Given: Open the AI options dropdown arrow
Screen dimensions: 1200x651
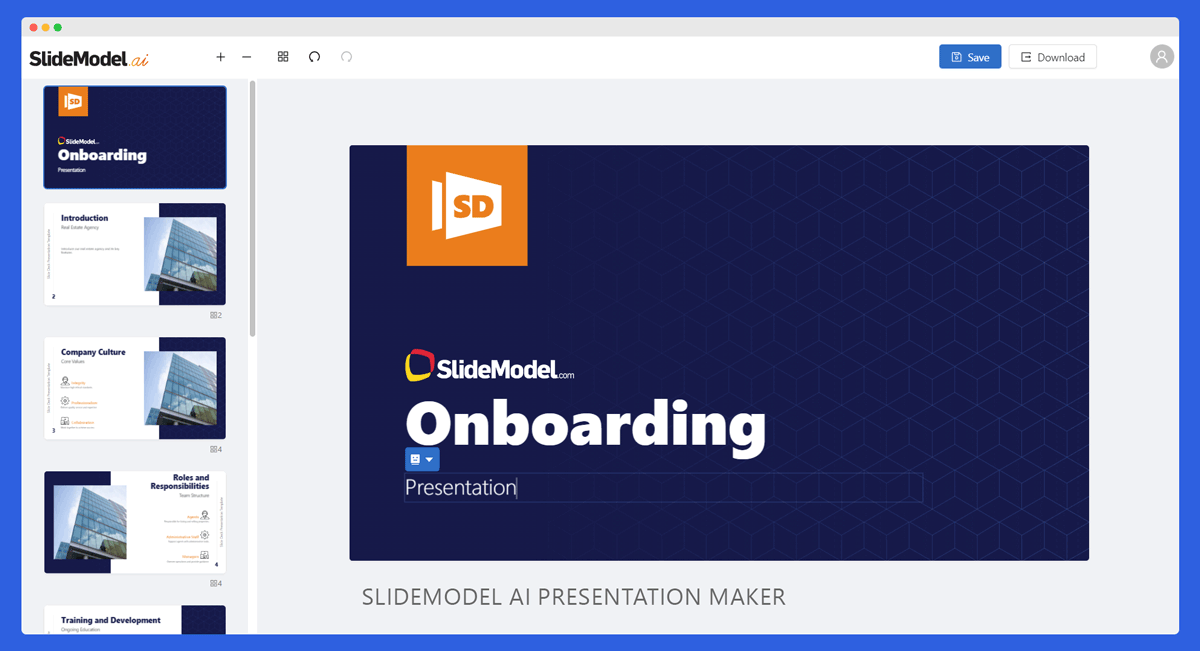Looking at the screenshot, I should (x=430, y=459).
